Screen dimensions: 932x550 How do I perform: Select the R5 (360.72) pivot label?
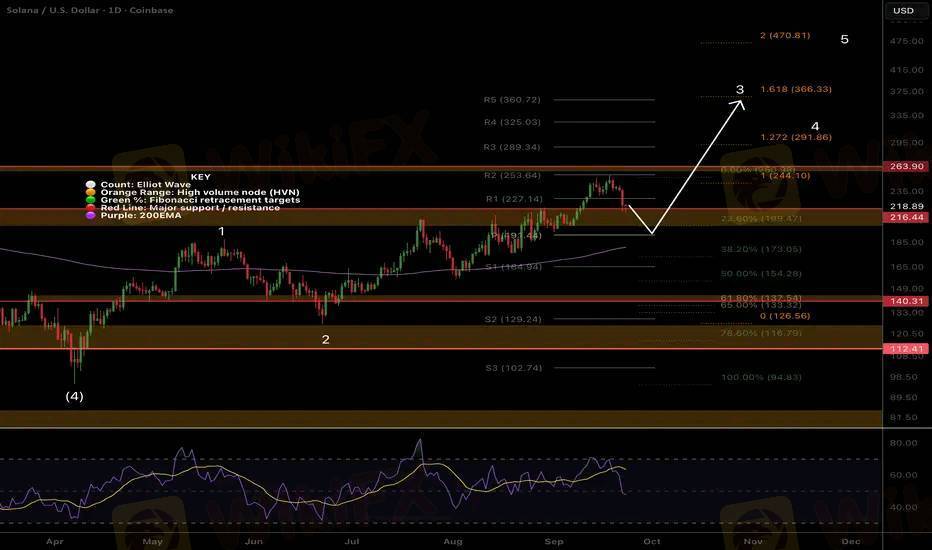click(x=512, y=100)
